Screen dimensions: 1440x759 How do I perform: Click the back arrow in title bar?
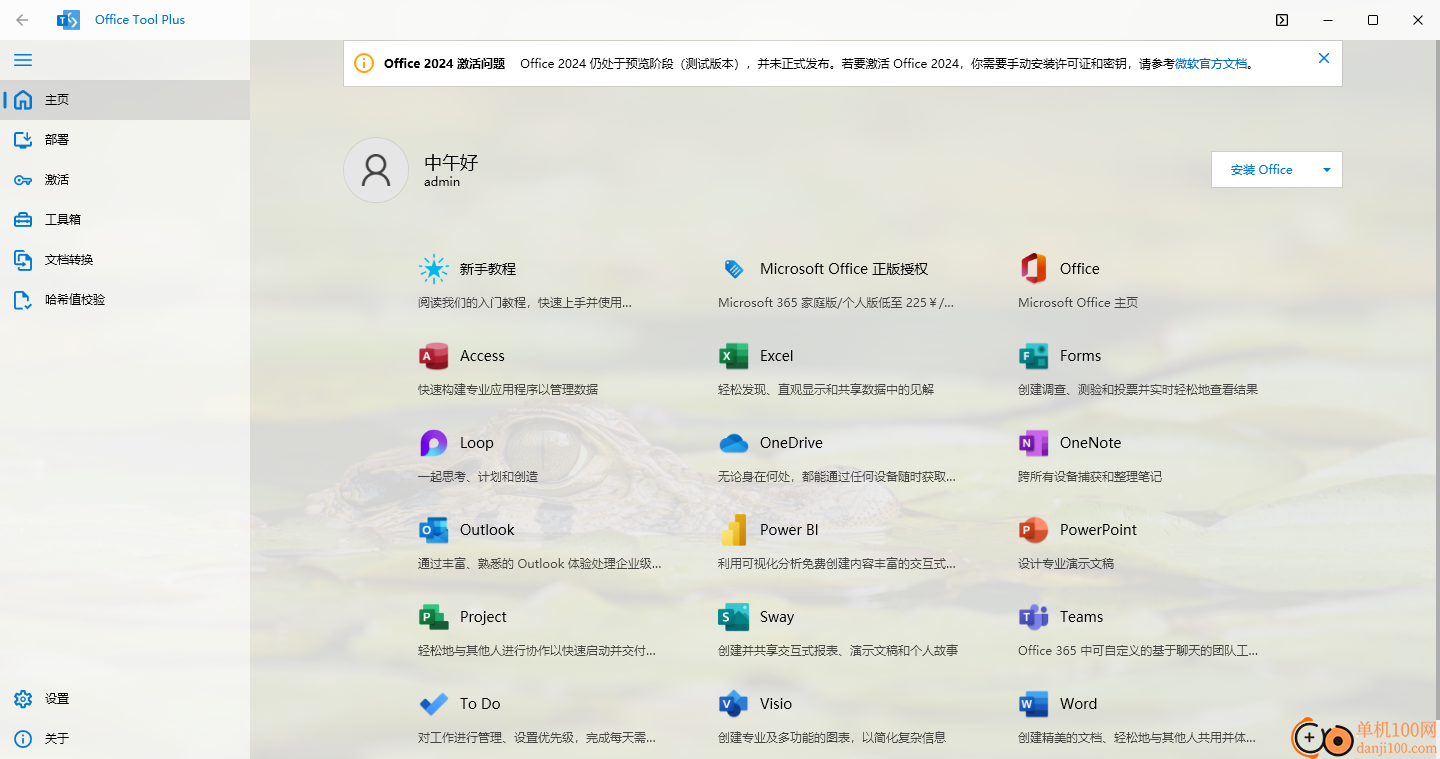(22, 19)
